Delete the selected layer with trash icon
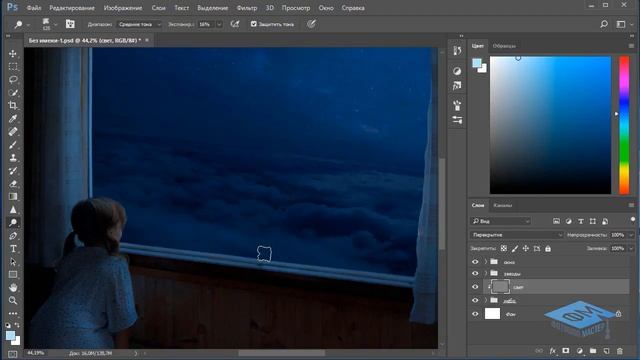 pos(620,351)
